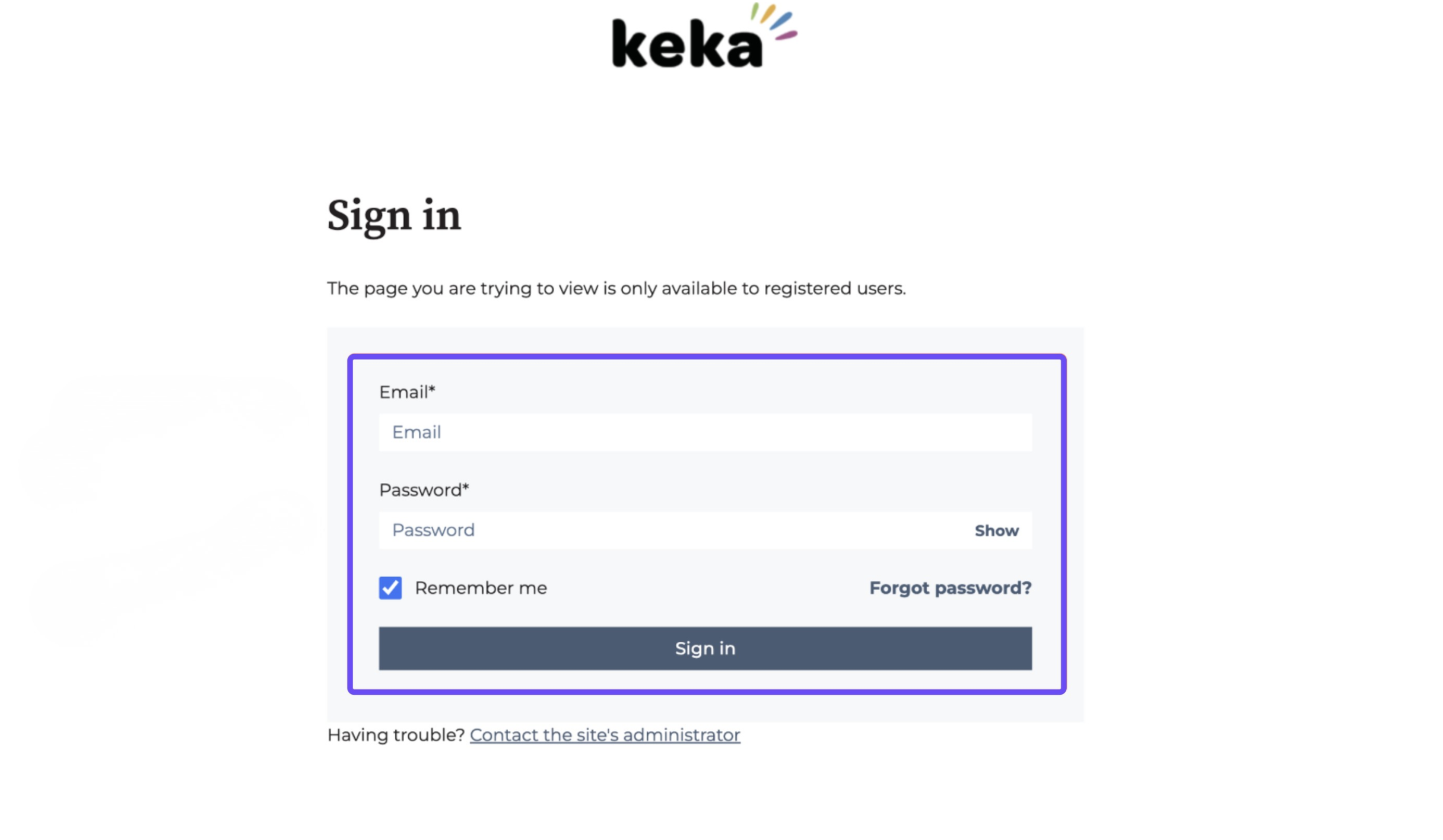The height and width of the screenshot is (840, 1443).
Task: Click the Having trouble? text
Action: [395, 735]
